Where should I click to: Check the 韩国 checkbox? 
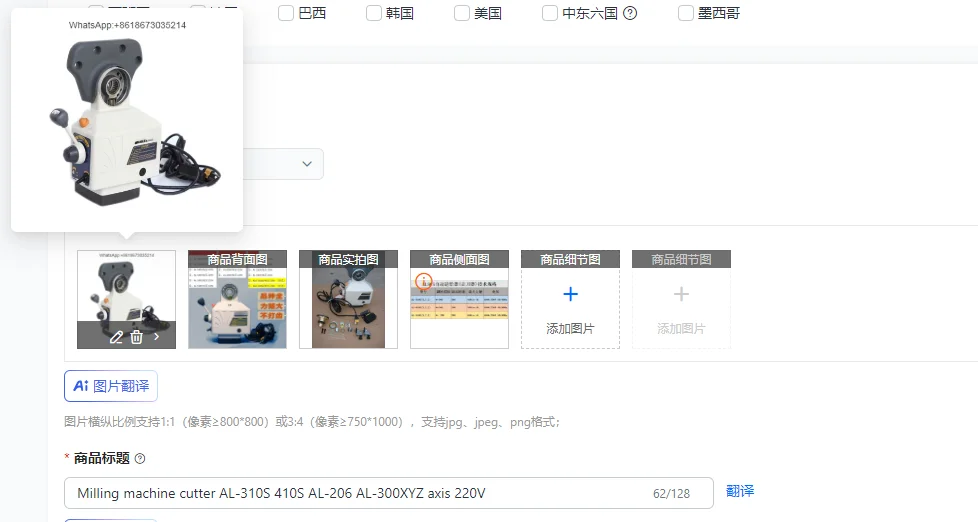click(374, 13)
